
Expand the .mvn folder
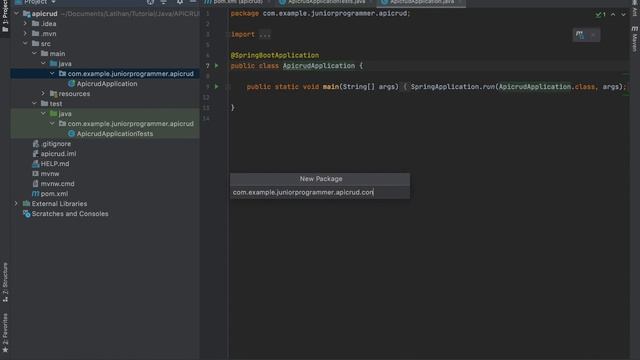point(25,33)
